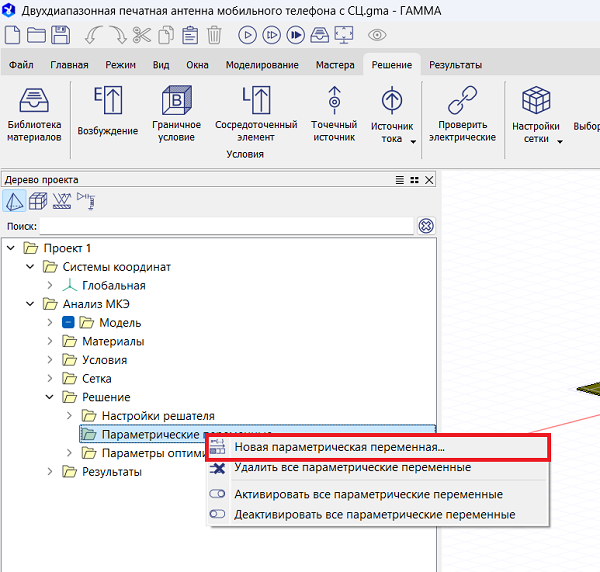Toggle the Модель checkbox in the project tree
Viewport: 600px width, 572px height.
[69, 323]
